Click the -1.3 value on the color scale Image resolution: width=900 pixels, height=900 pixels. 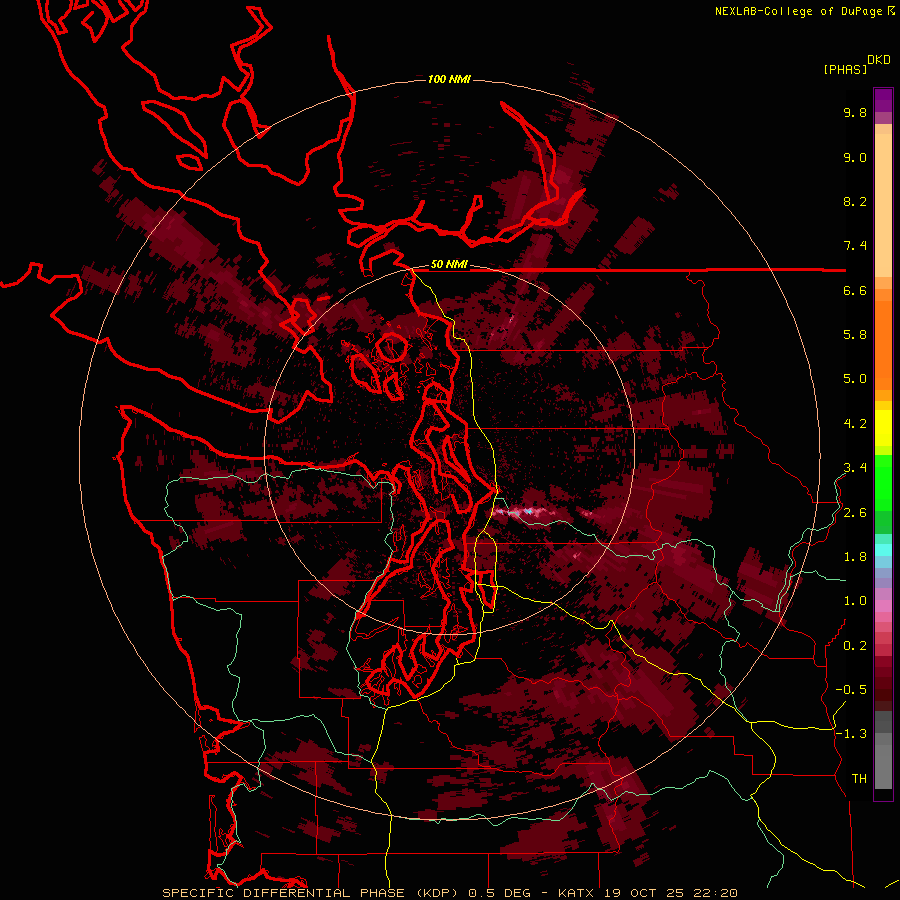851,735
